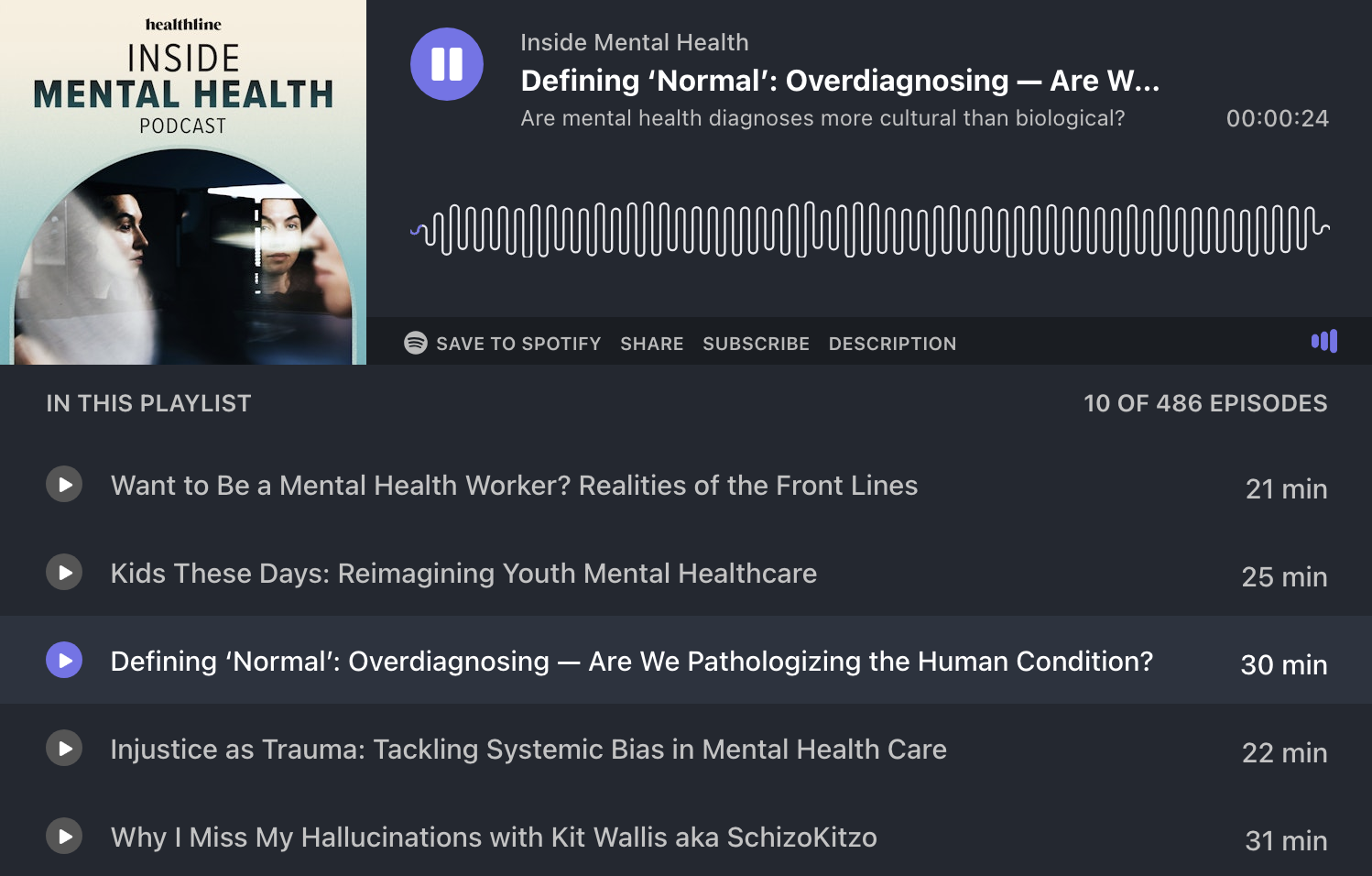
Task: Click the '21 min' duration
Action: 1287,489
